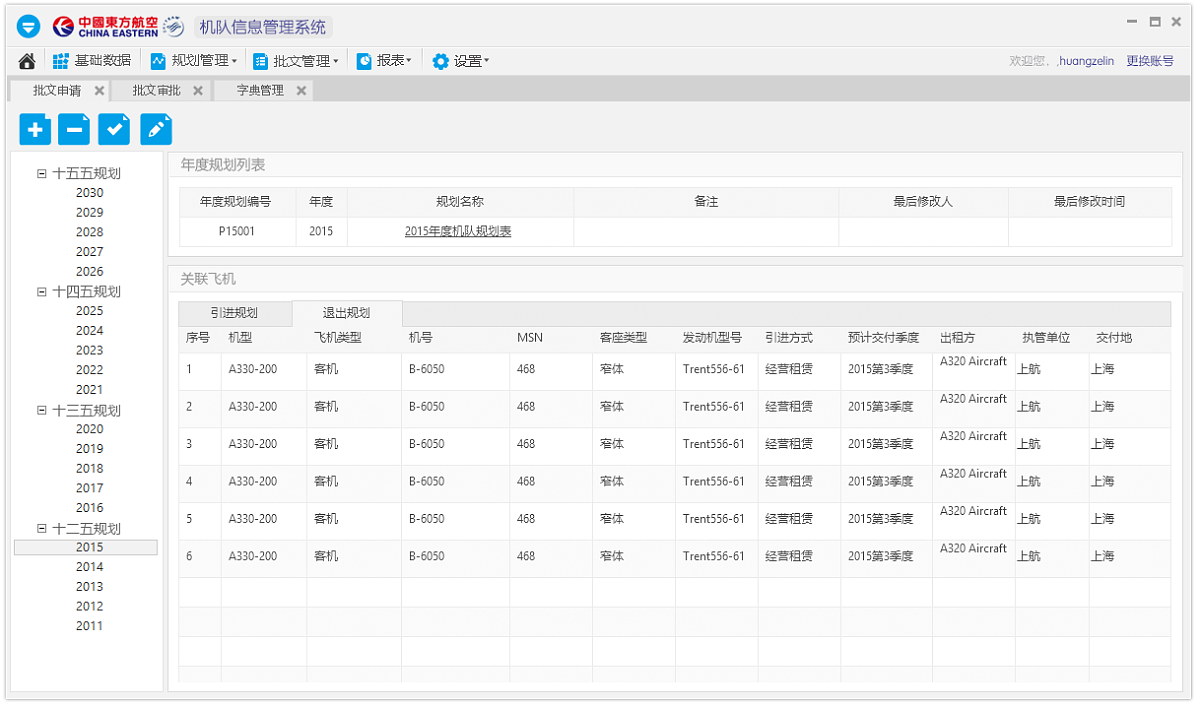This screenshot has width=1200, height=707.
Task: Open the 2015年度机队规划表 link
Action: (458, 231)
